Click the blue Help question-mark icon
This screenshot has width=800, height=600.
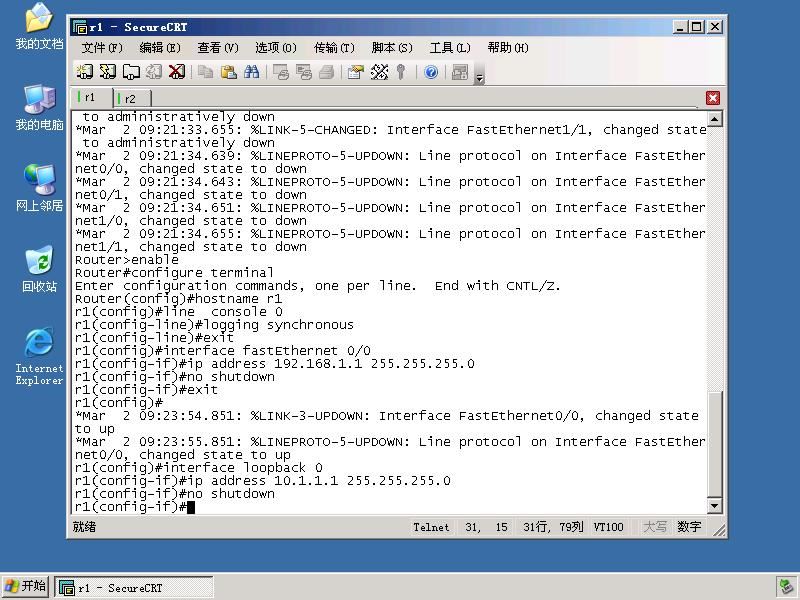click(x=431, y=72)
